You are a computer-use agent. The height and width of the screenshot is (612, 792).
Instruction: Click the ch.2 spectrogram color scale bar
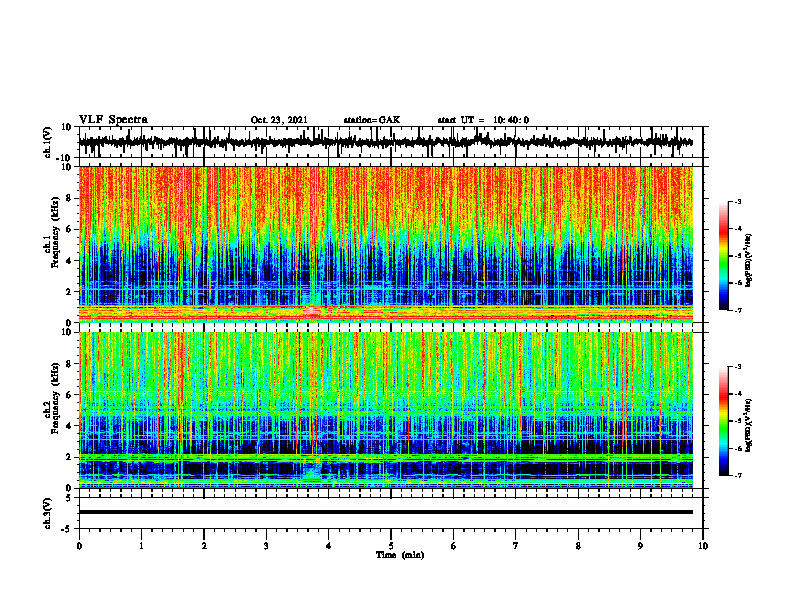[723, 421]
